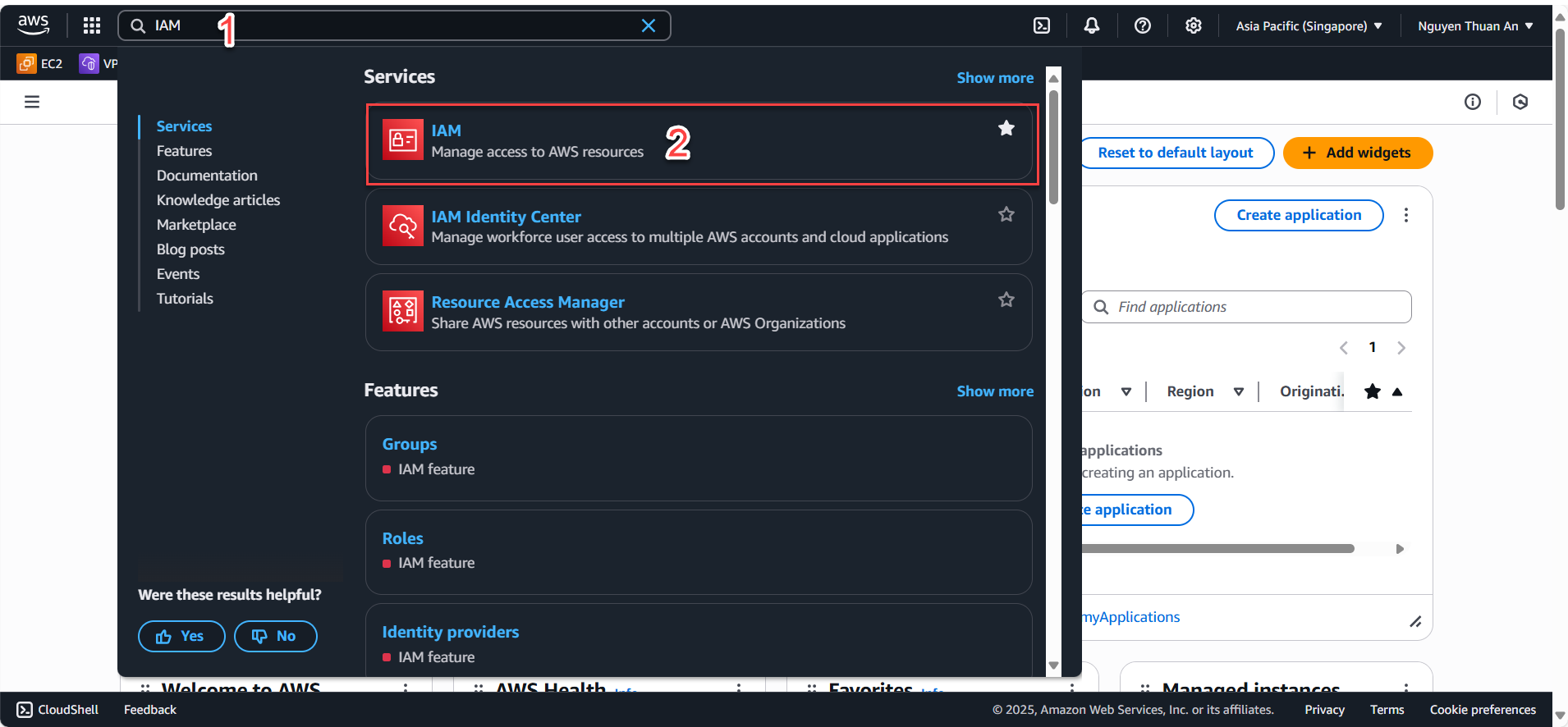
Task: Open applications widget kebab menu
Action: [1406, 215]
